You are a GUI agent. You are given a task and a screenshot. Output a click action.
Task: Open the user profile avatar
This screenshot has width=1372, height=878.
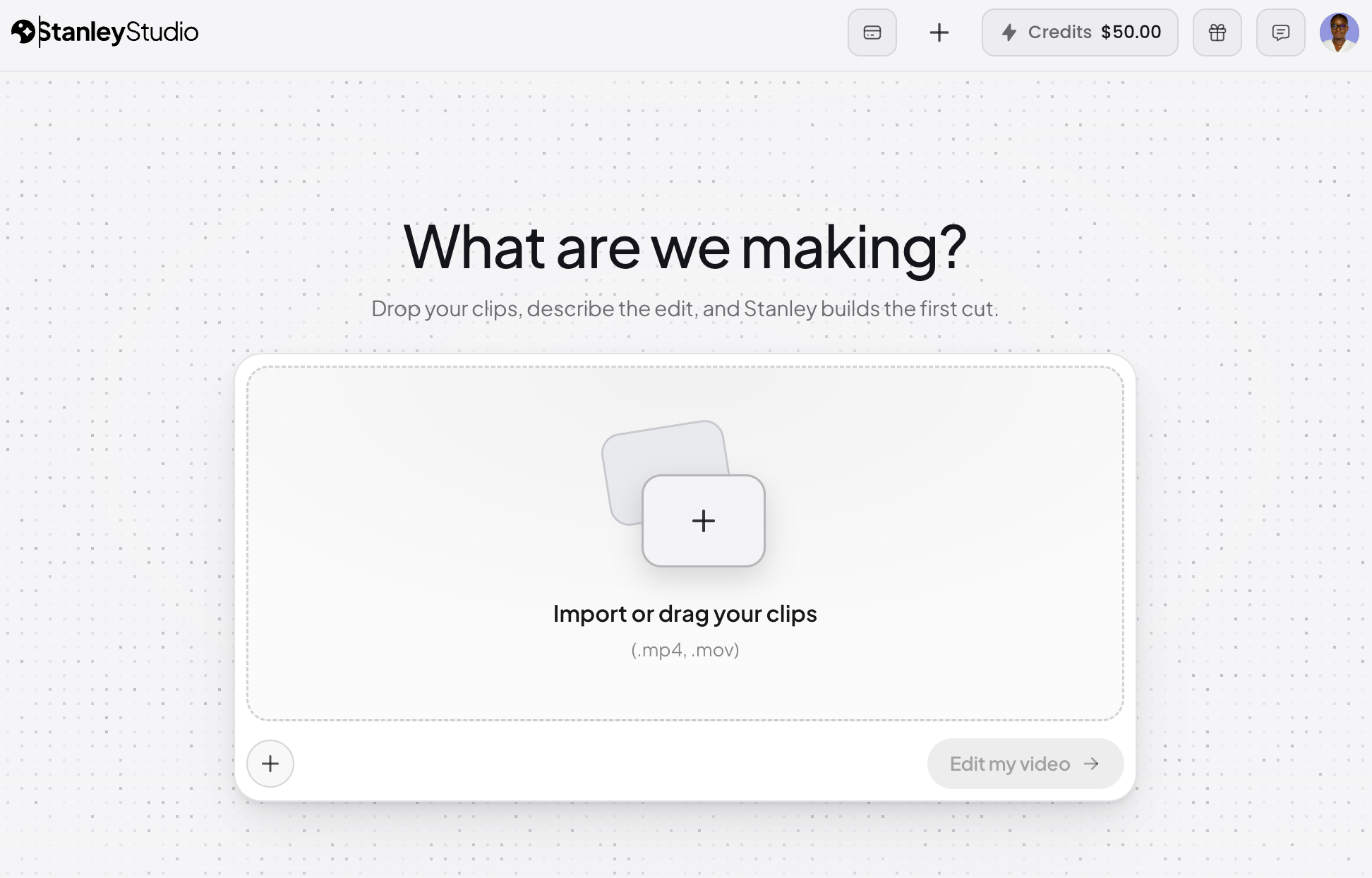click(1340, 32)
